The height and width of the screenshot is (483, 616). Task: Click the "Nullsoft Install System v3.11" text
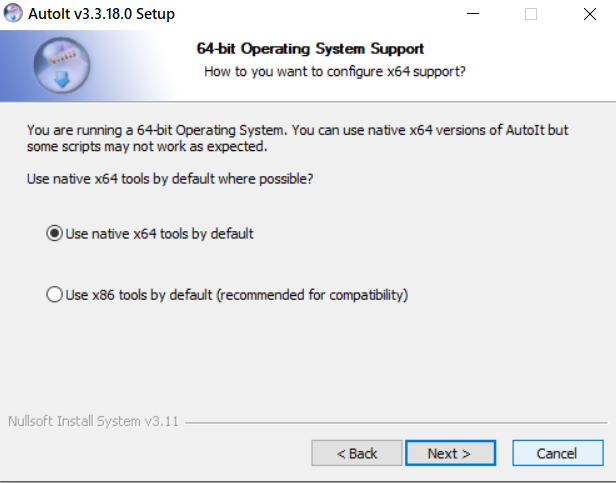(x=93, y=421)
